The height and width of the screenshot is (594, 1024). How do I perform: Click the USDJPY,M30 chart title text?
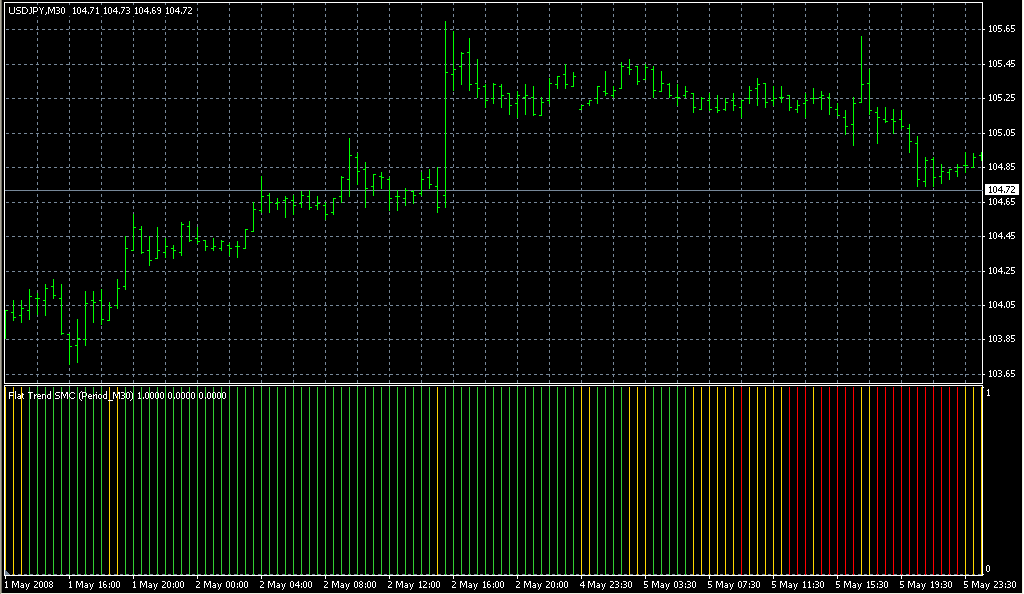36,10
